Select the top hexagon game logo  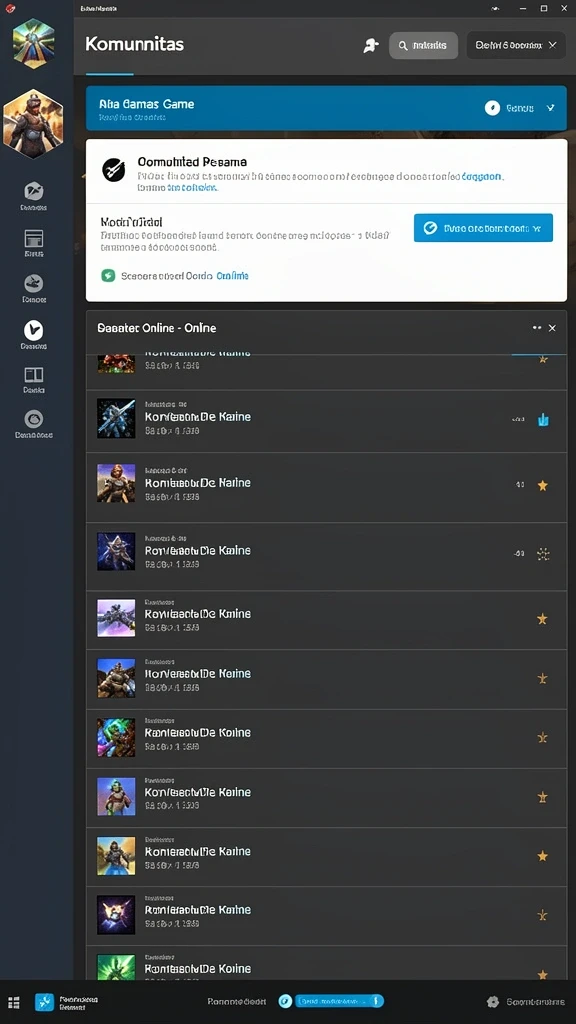[33, 43]
